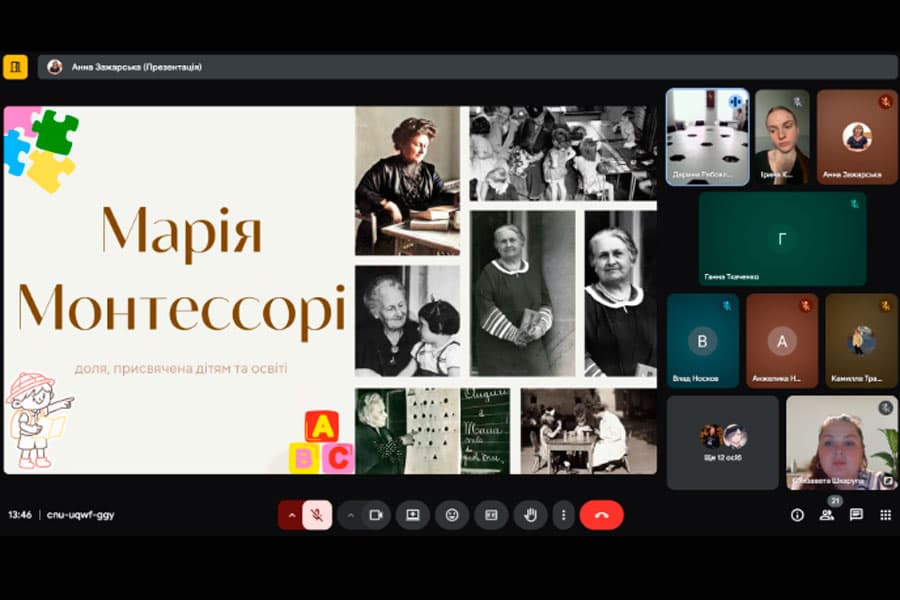
Task: Click the mic indicator on self-view tile
Action: 886,407
